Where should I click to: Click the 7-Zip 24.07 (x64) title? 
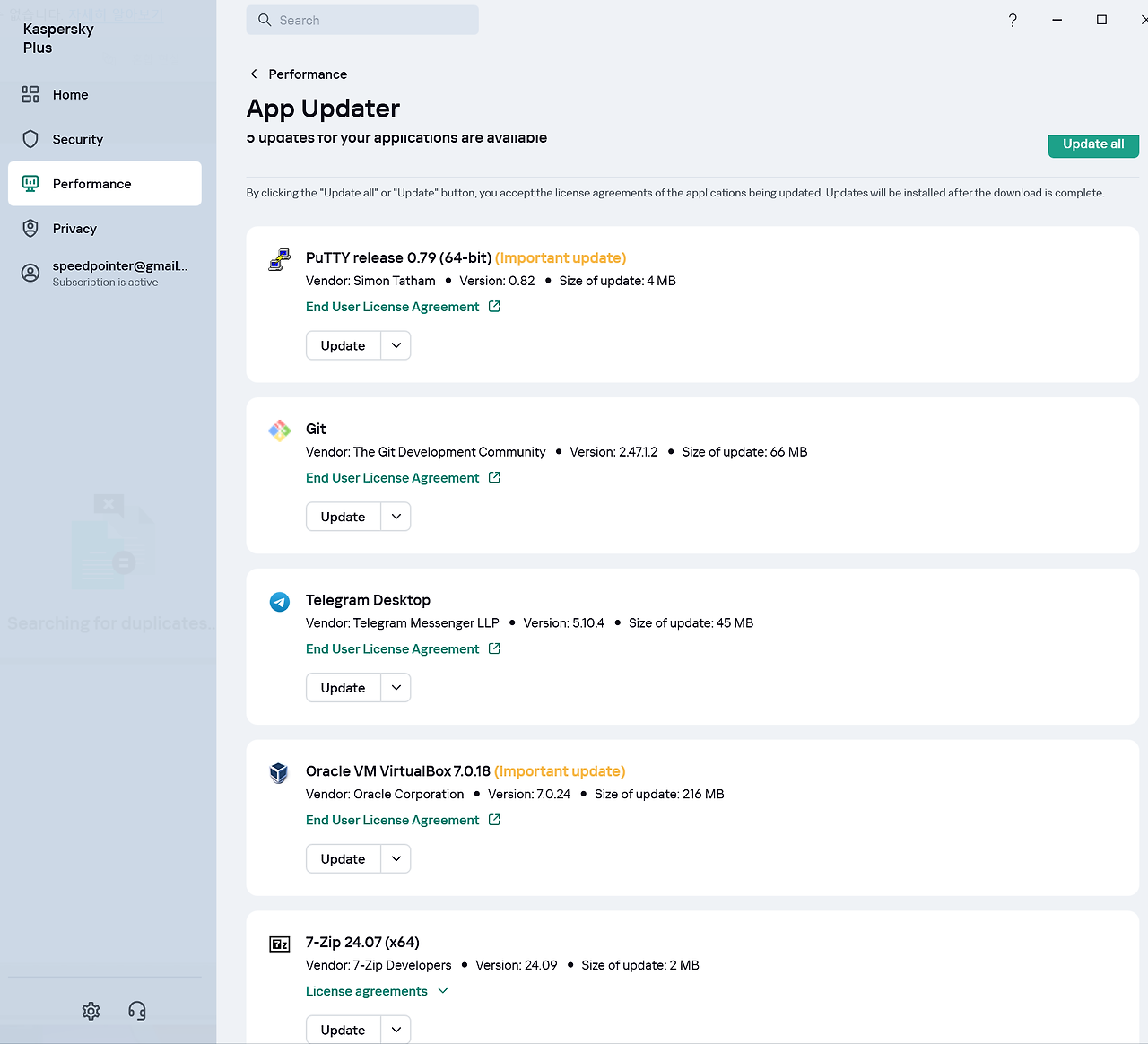[x=362, y=942]
